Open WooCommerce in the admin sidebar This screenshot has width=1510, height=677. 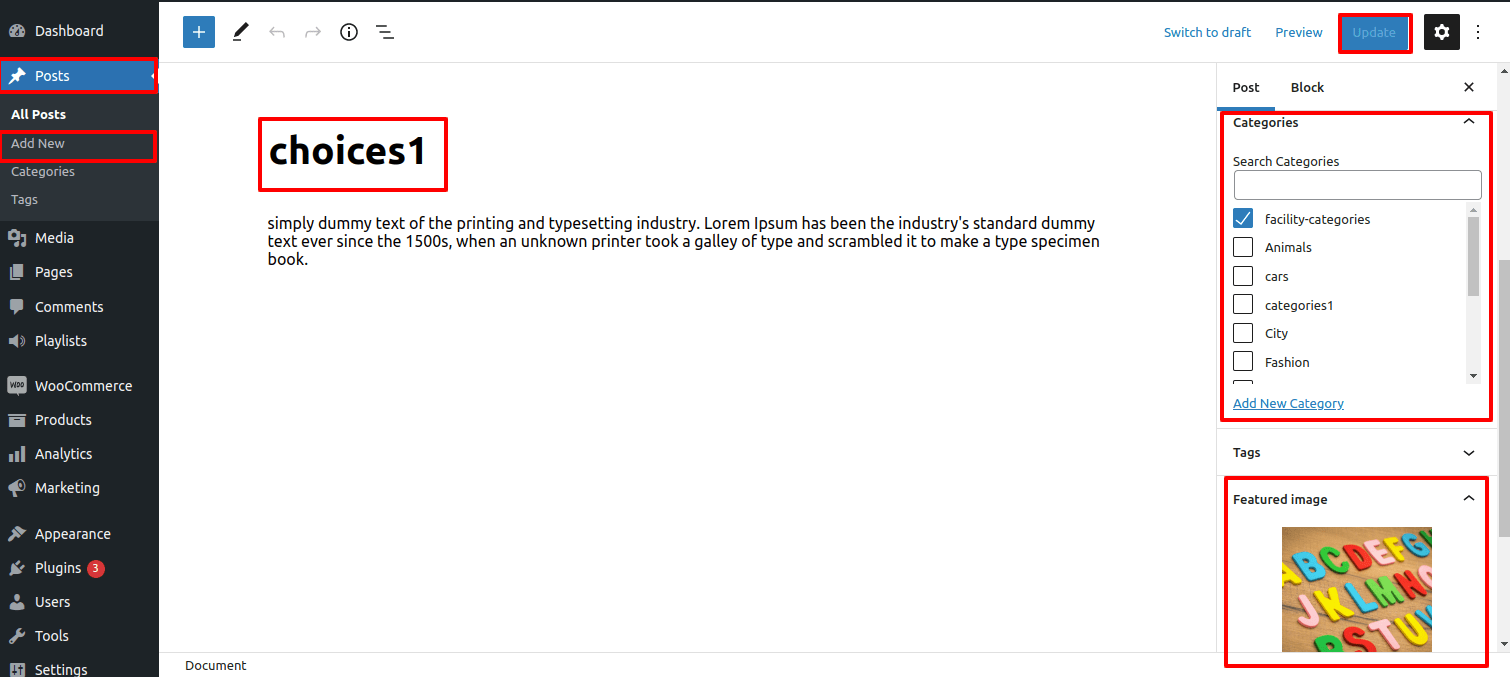tap(83, 386)
